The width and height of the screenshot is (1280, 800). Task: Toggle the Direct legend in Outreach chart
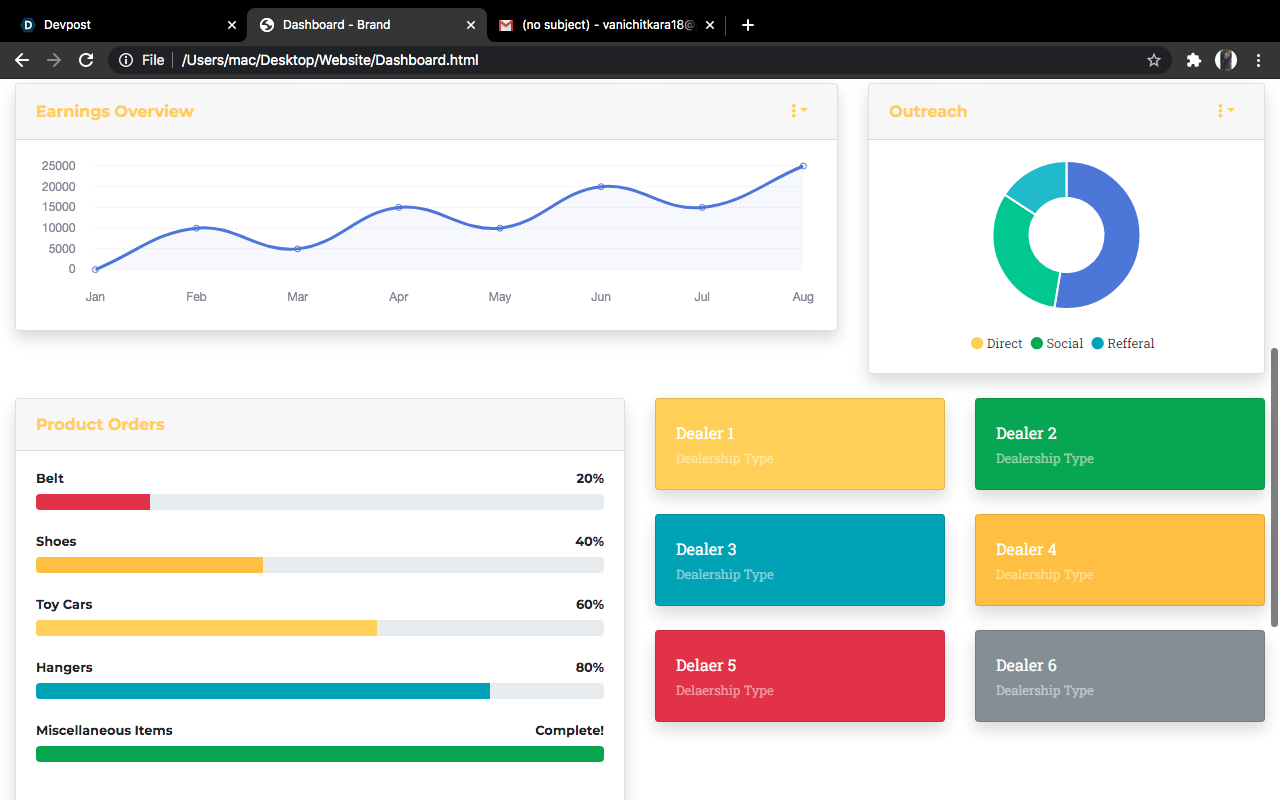(x=995, y=343)
